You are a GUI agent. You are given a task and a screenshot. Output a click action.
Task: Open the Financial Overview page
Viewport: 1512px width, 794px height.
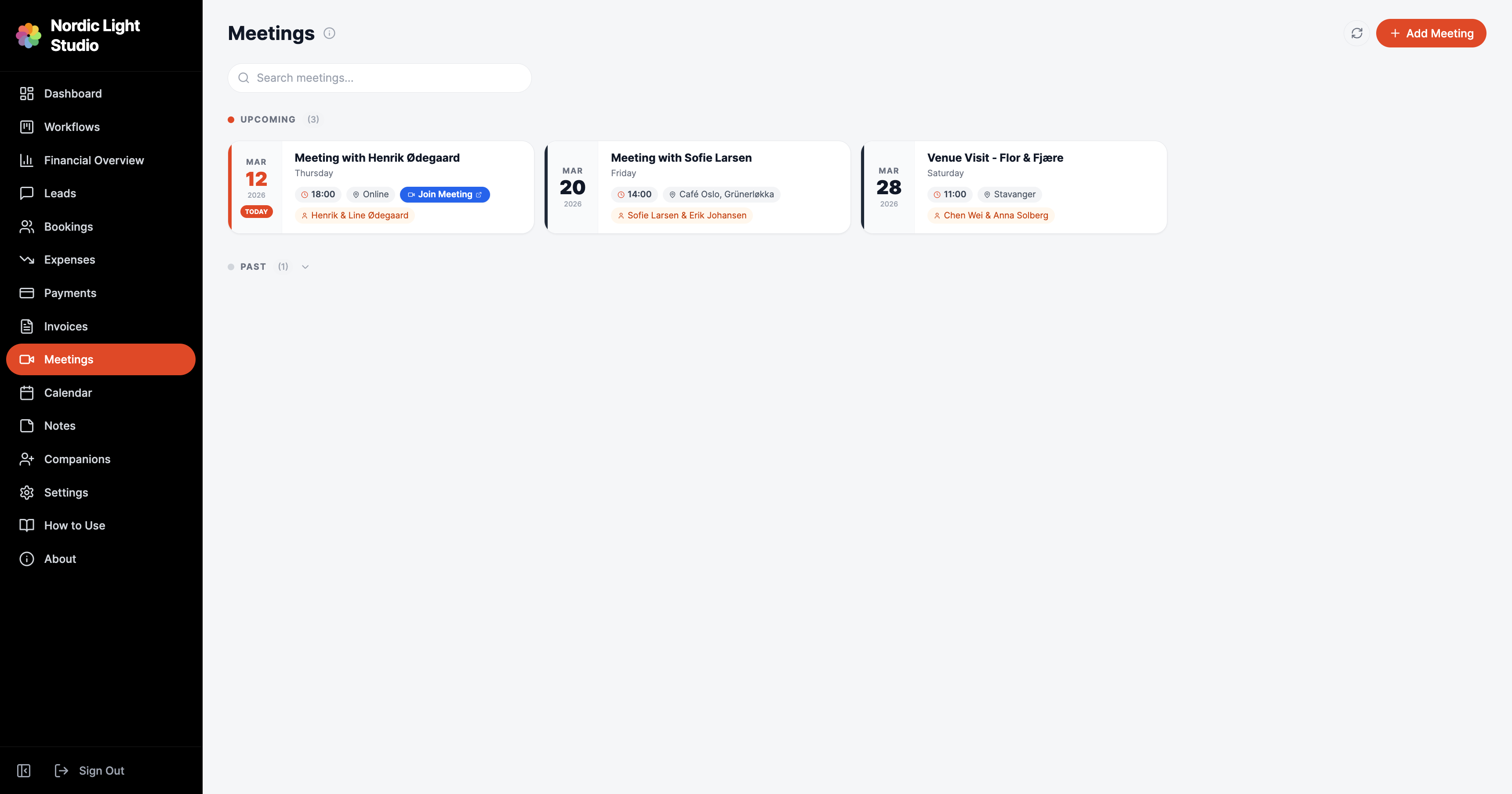[x=94, y=160]
